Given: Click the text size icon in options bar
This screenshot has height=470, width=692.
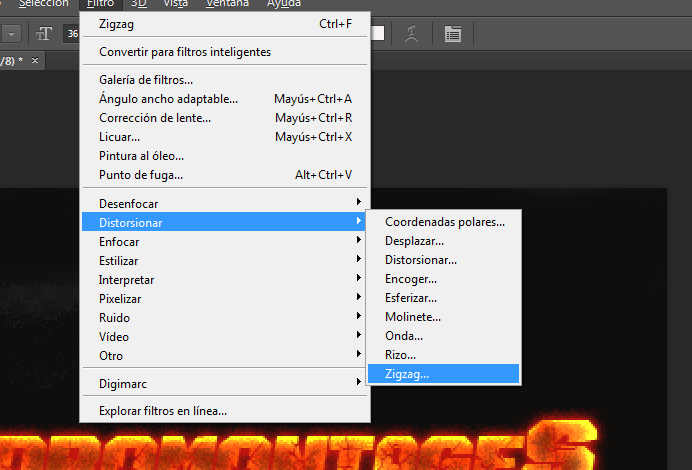Looking at the screenshot, I should pyautogui.click(x=44, y=34).
